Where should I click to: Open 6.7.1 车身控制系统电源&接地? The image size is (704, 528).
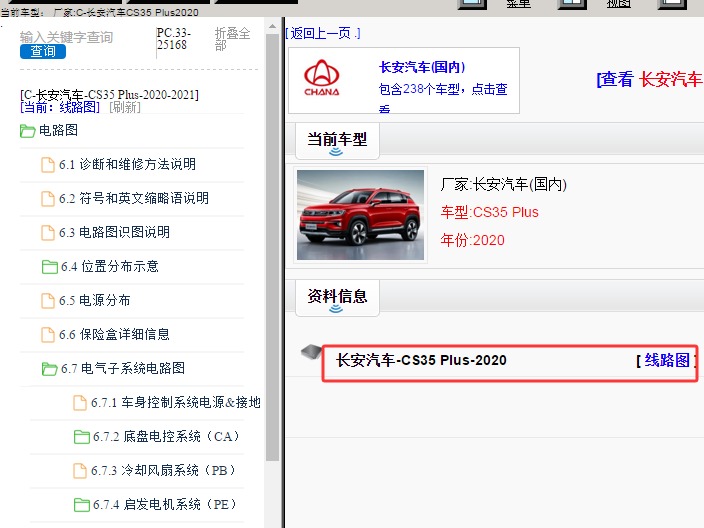176,402
